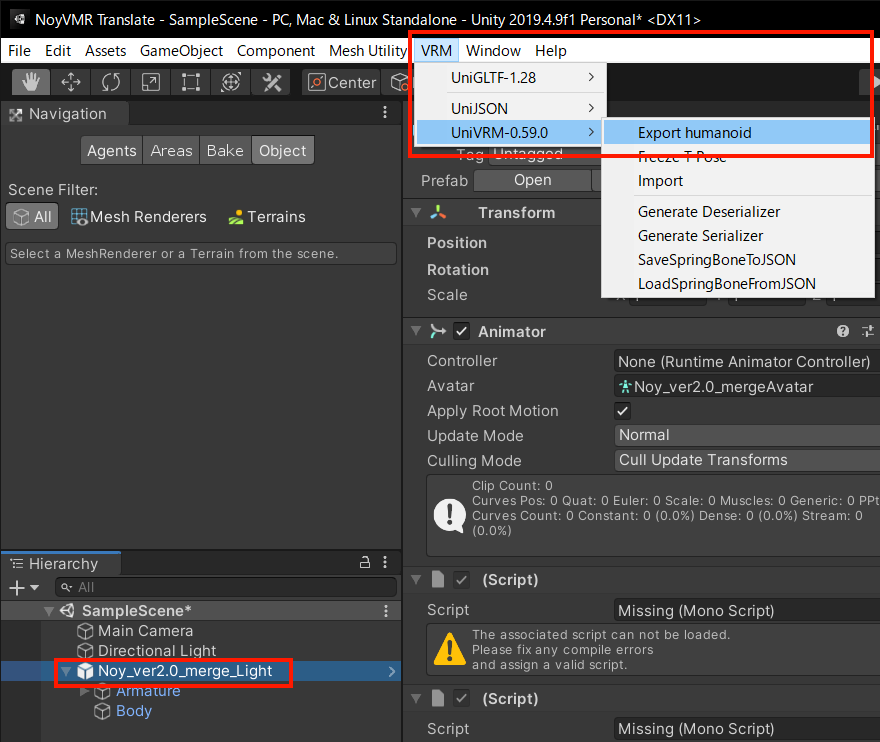The height and width of the screenshot is (742, 880).
Task: Click the Hierarchy search field
Action: (x=226, y=587)
